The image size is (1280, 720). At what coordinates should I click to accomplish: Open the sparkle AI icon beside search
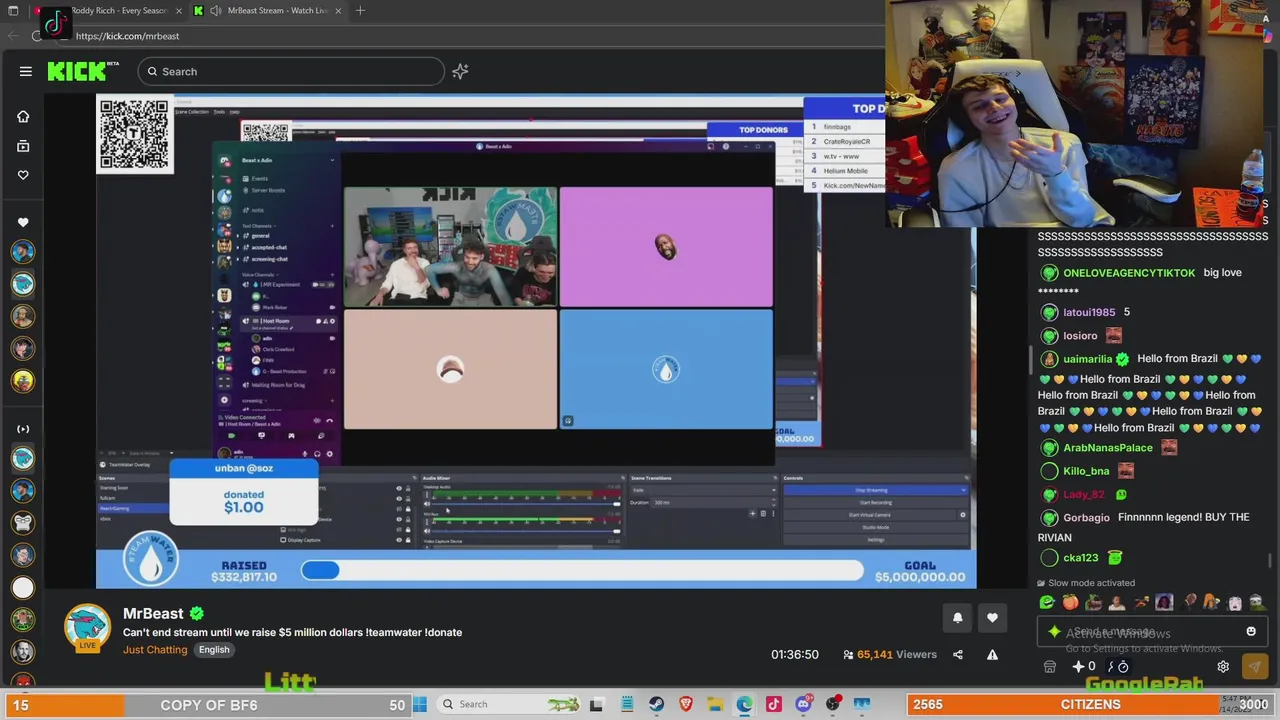coord(460,71)
